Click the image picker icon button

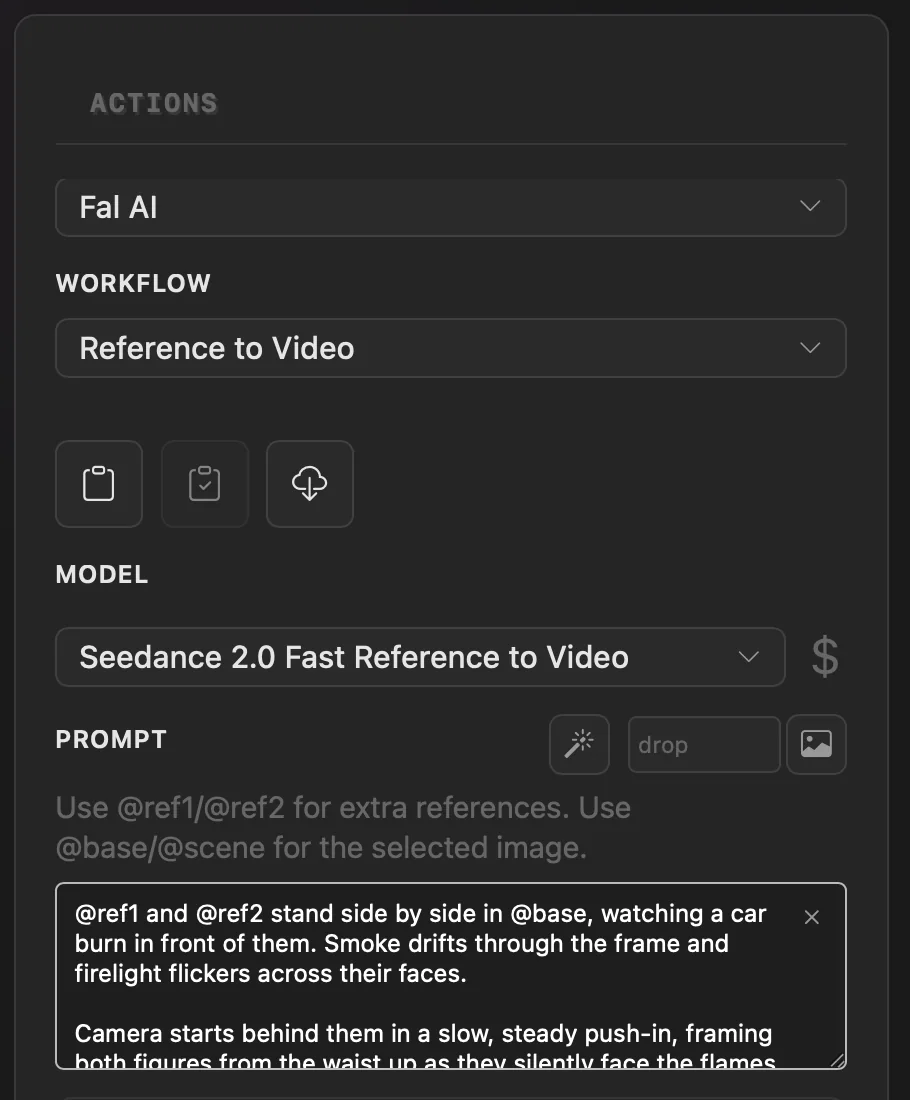816,744
